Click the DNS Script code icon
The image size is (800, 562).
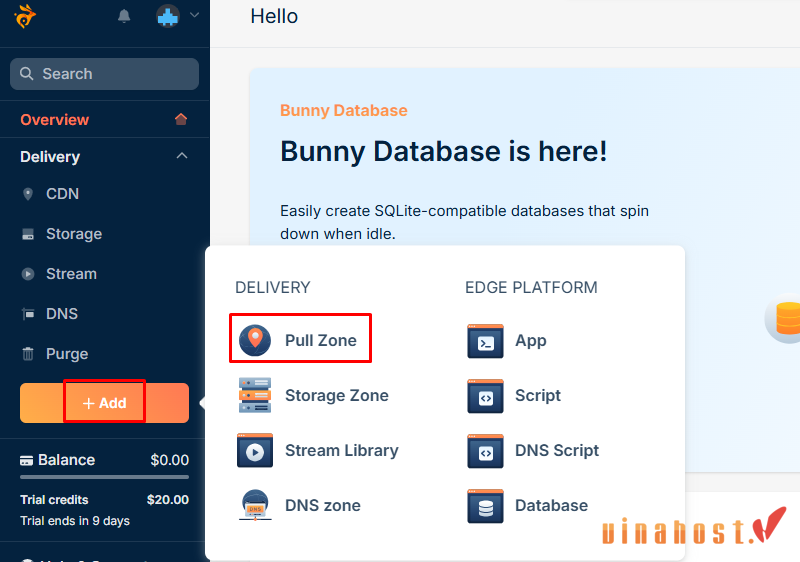(x=485, y=451)
